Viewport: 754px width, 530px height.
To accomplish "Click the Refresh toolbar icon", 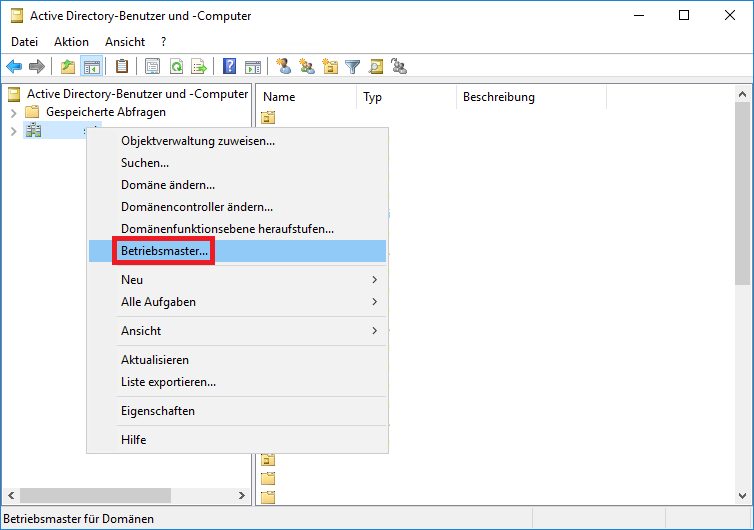I will (176, 67).
